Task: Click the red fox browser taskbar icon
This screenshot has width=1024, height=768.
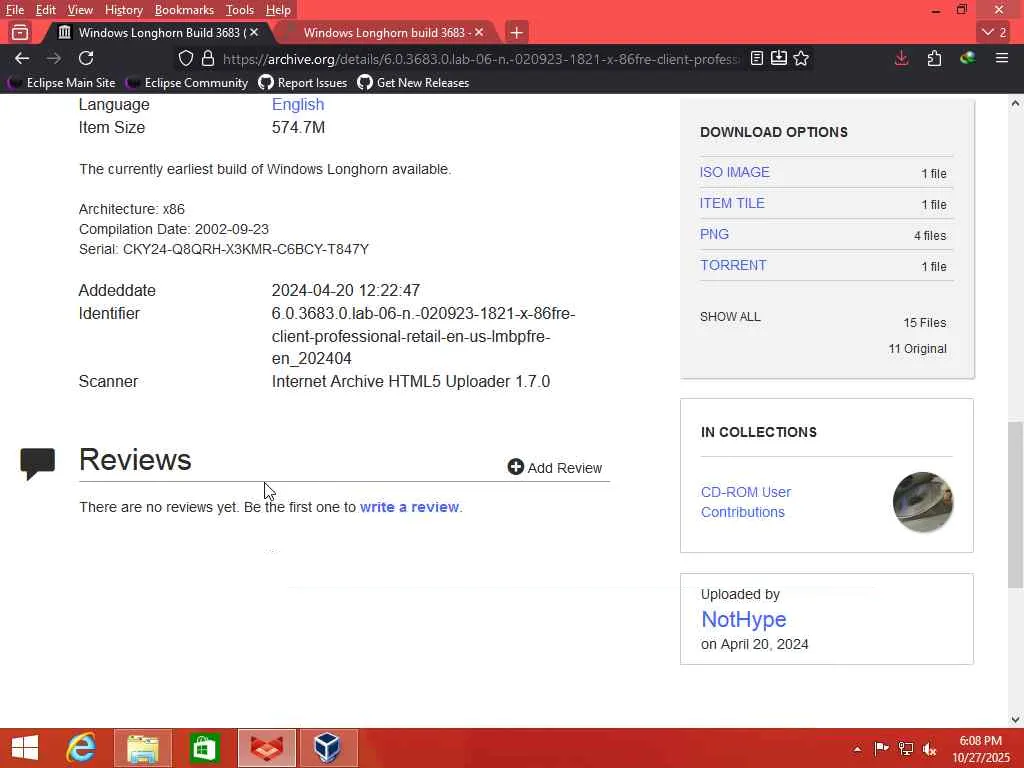Action: (266, 748)
